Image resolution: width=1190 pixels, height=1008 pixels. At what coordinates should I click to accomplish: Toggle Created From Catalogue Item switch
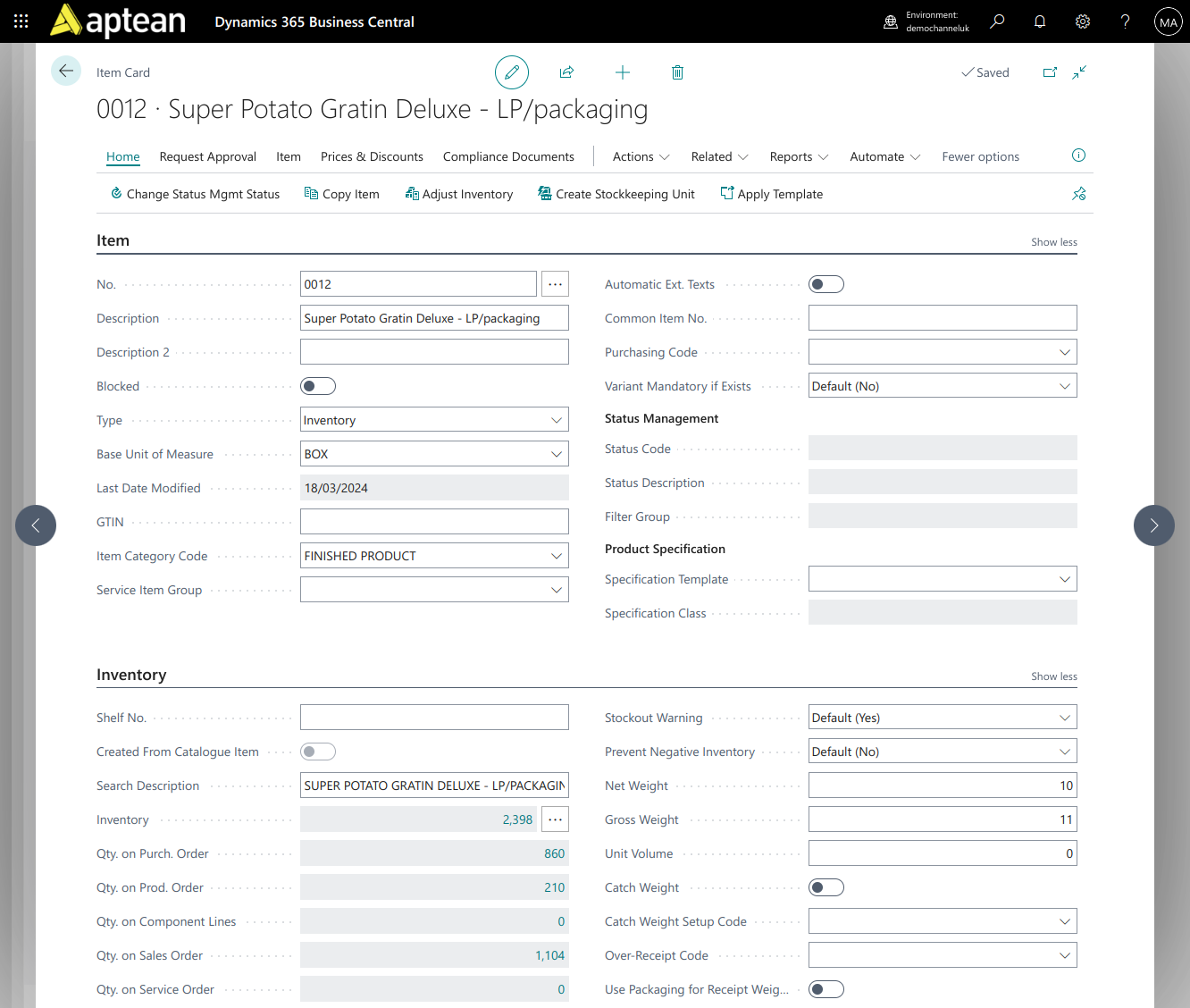pos(318,752)
